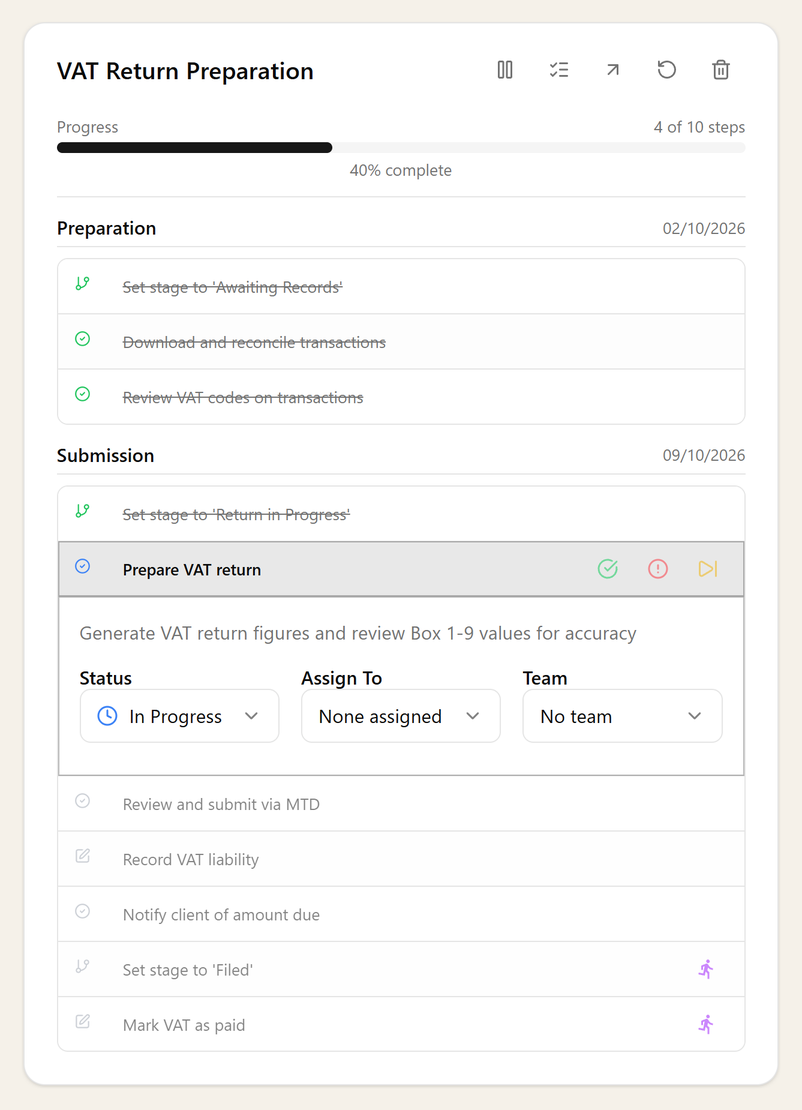This screenshot has width=802, height=1110.
Task: Click edit icon beside Record VAT liability
Action: click(83, 855)
